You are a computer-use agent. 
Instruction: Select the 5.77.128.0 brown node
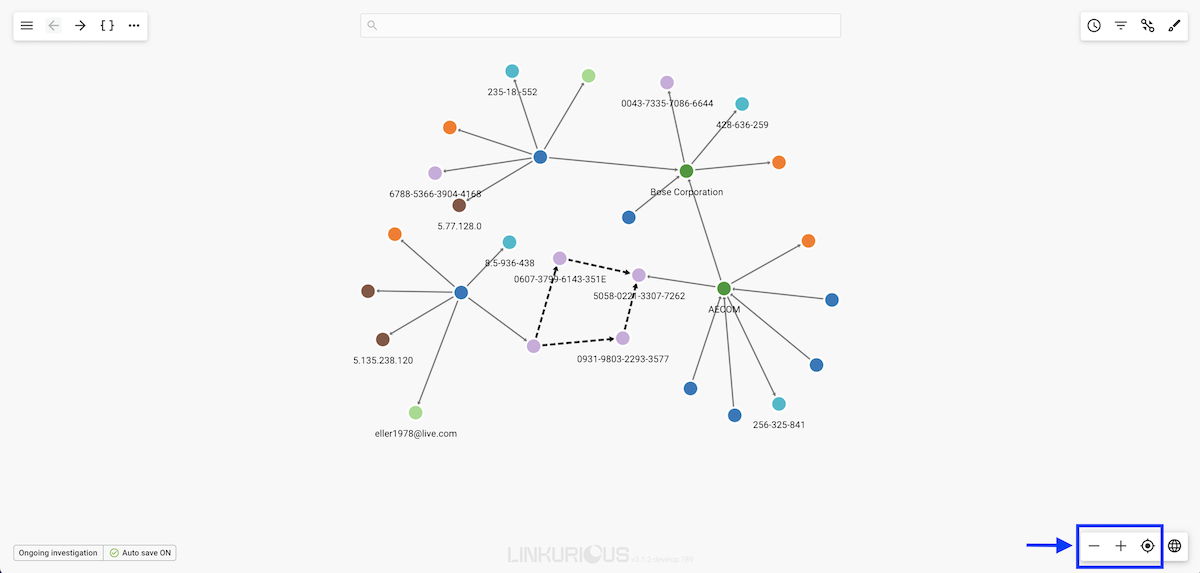pos(459,205)
